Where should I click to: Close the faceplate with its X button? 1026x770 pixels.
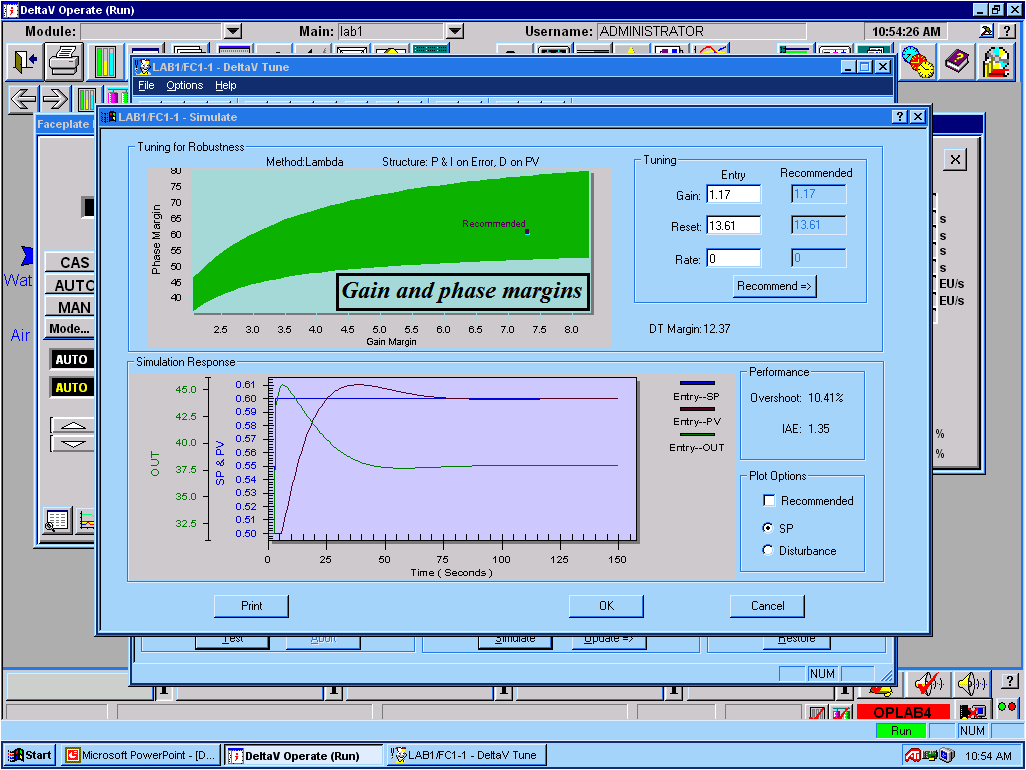click(955, 160)
